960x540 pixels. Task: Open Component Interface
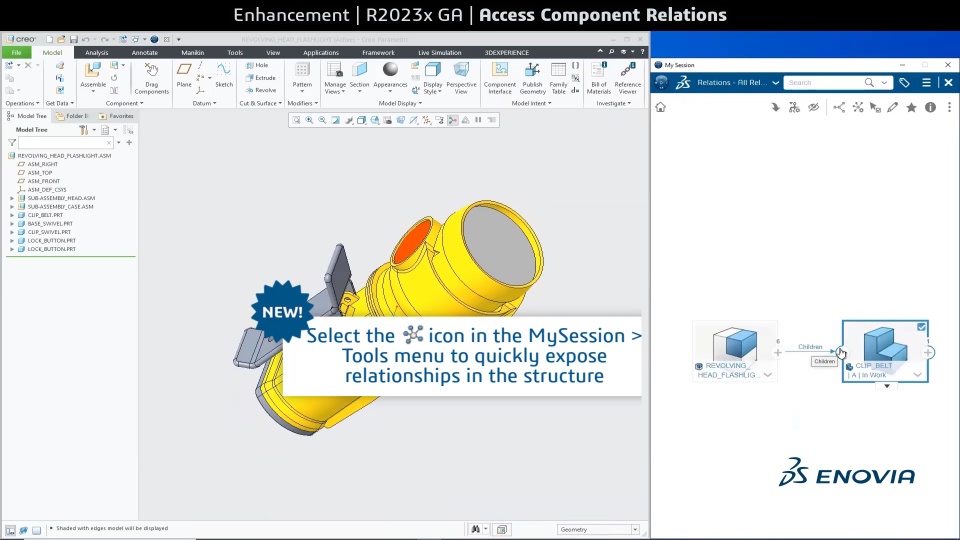point(500,78)
